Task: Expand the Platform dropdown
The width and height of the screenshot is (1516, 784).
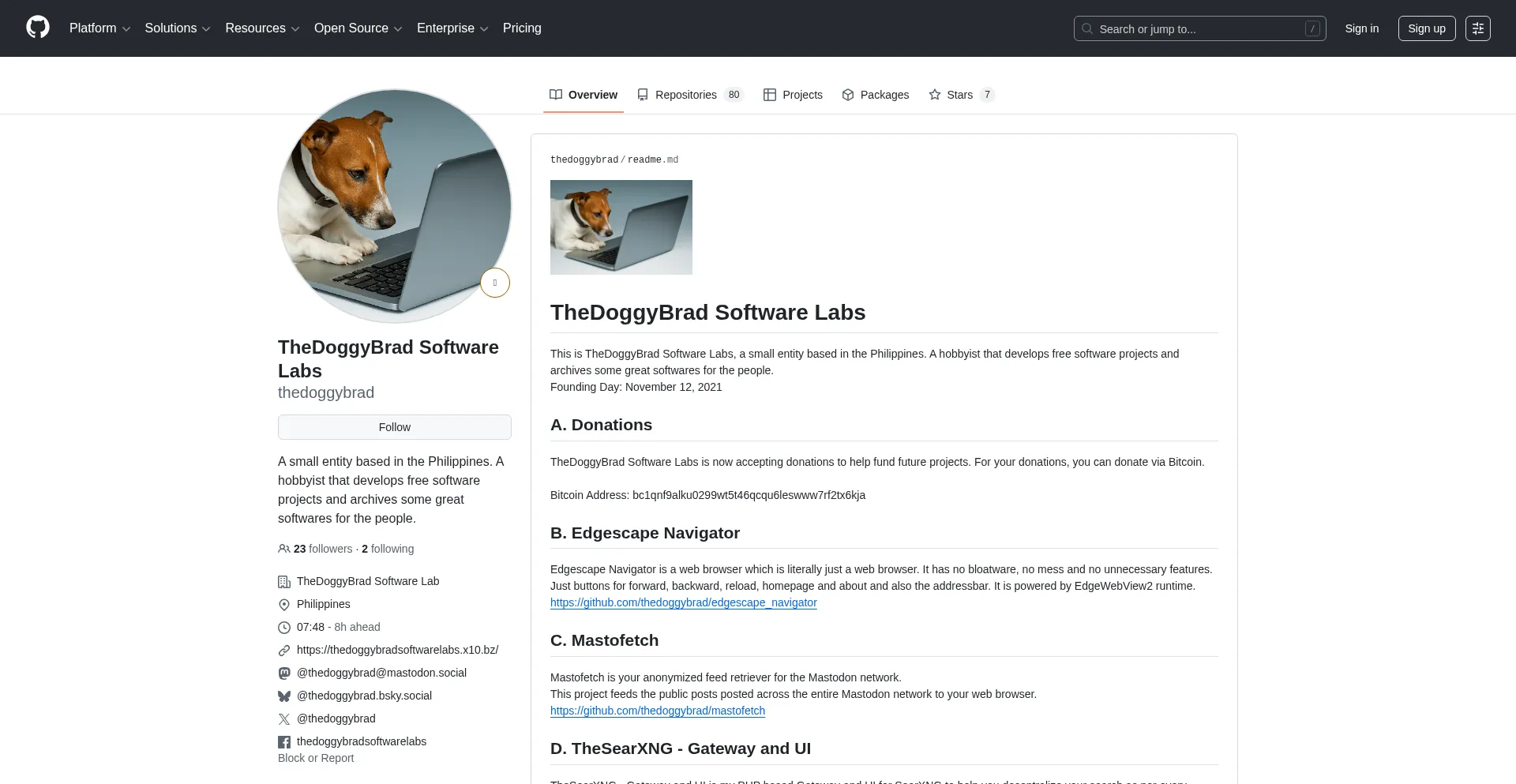Action: 99,28
